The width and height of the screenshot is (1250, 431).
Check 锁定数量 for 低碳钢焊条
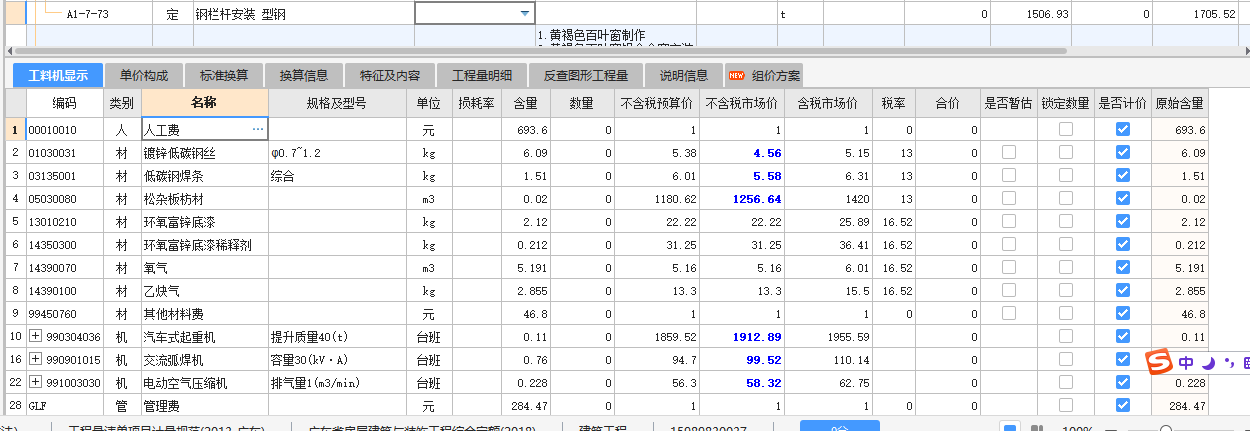coord(1066,176)
